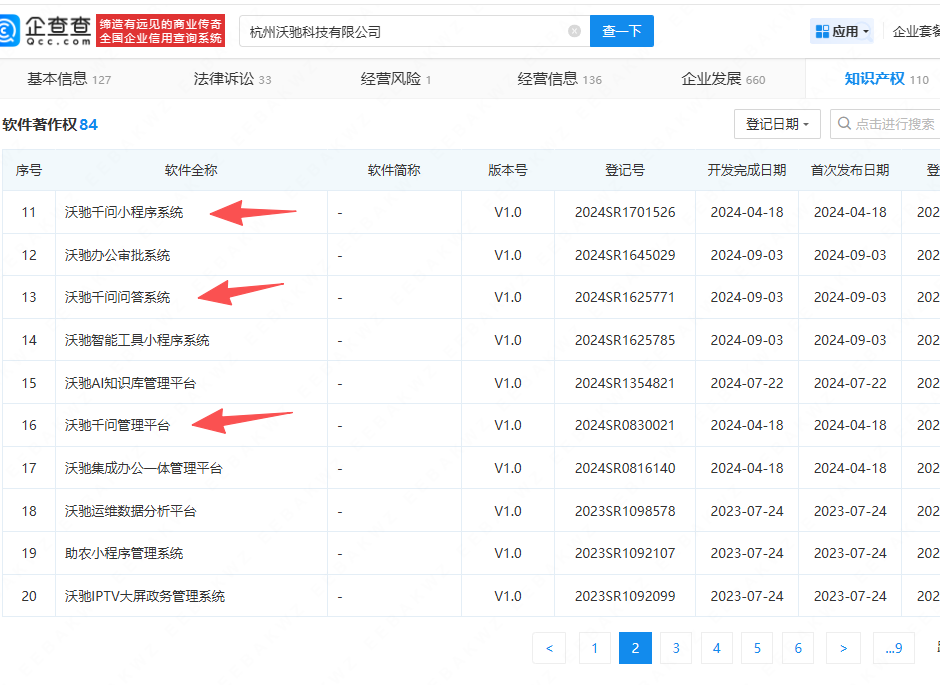Click registration number 2023SR1092107

click(x=625, y=553)
